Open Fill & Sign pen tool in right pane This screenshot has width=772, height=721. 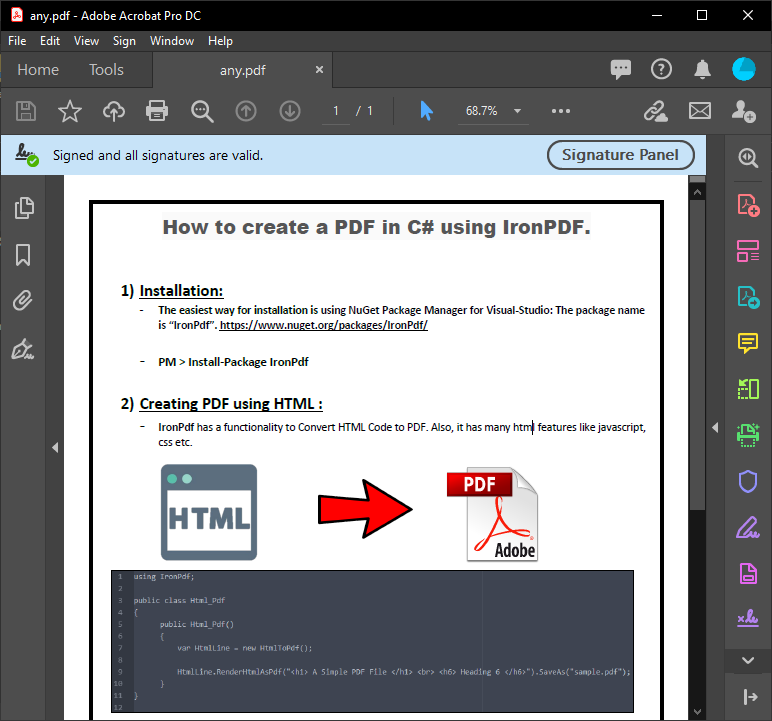(x=748, y=527)
